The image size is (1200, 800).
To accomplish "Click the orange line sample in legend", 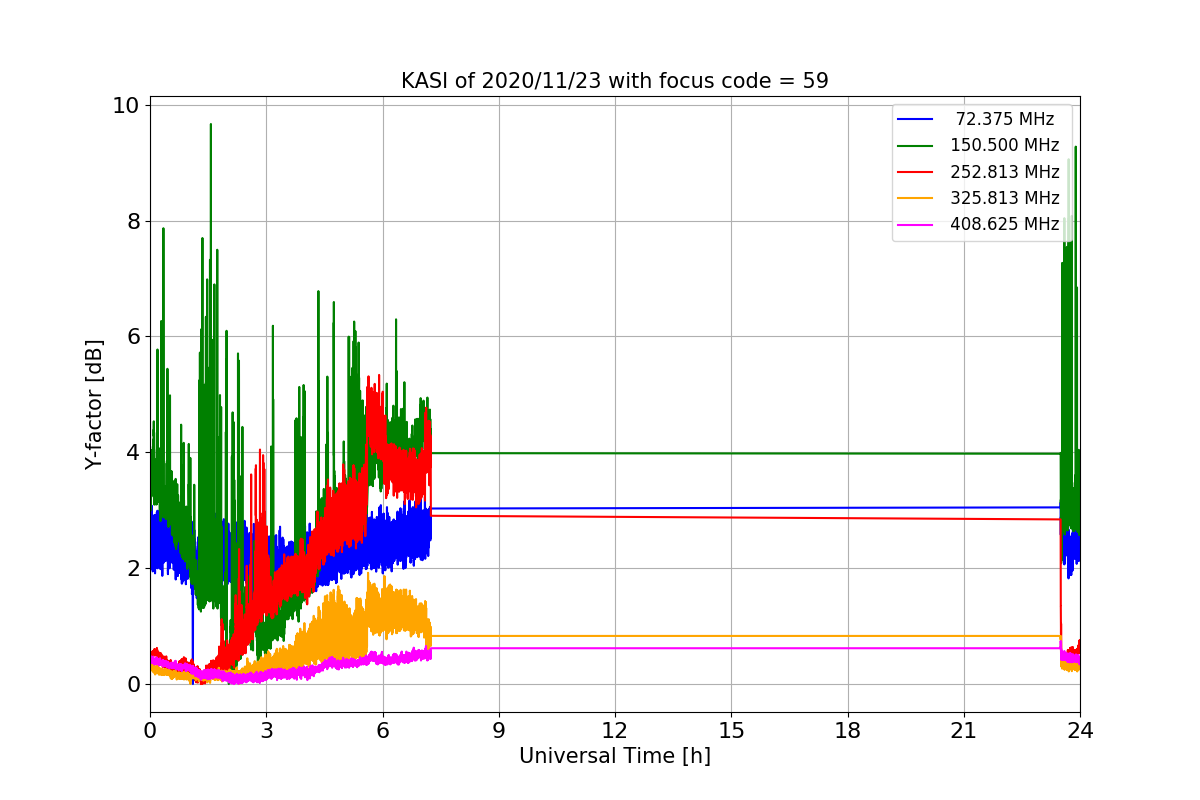I will (916, 198).
